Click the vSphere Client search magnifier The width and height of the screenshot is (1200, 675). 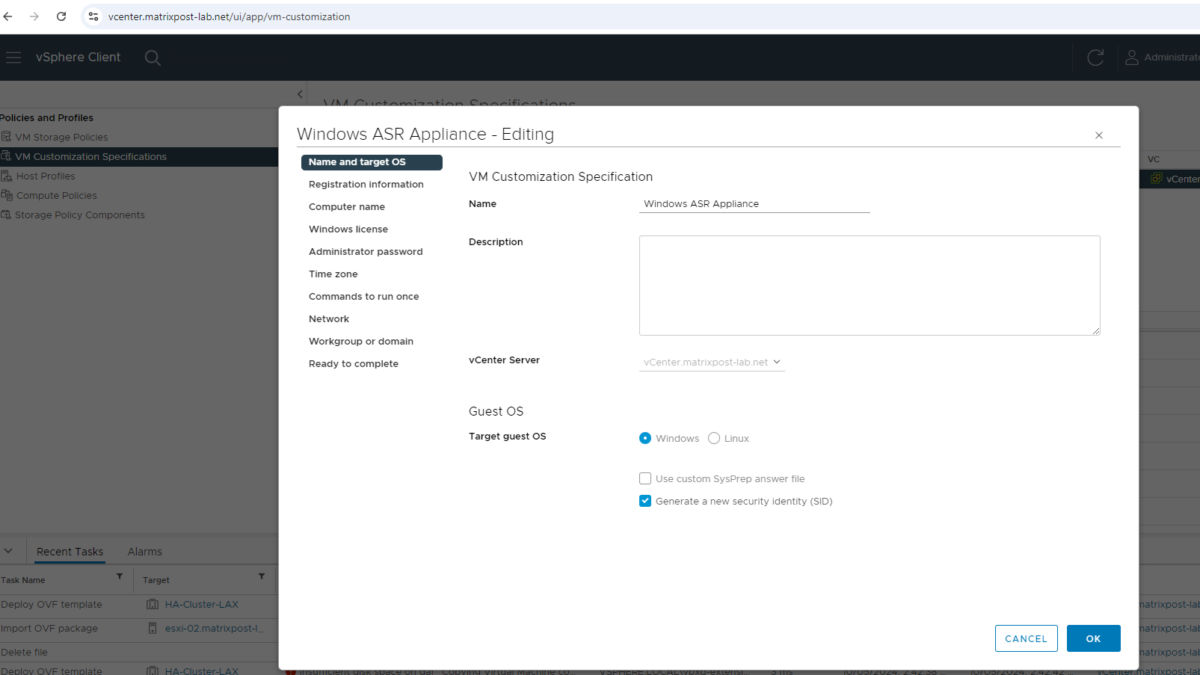tap(152, 57)
